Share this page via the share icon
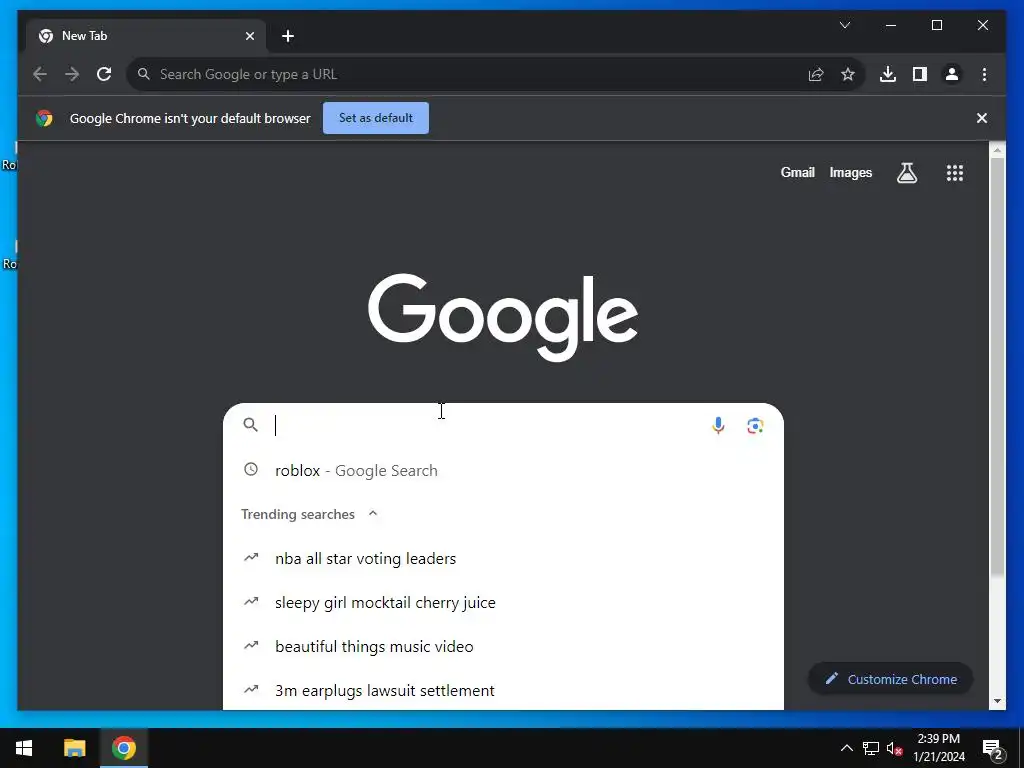1024x768 pixels. pyautogui.click(x=816, y=74)
